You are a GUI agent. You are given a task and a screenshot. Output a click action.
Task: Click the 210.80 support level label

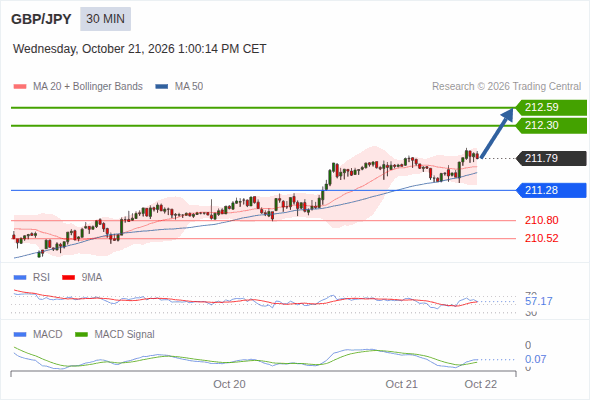pyautogui.click(x=541, y=220)
